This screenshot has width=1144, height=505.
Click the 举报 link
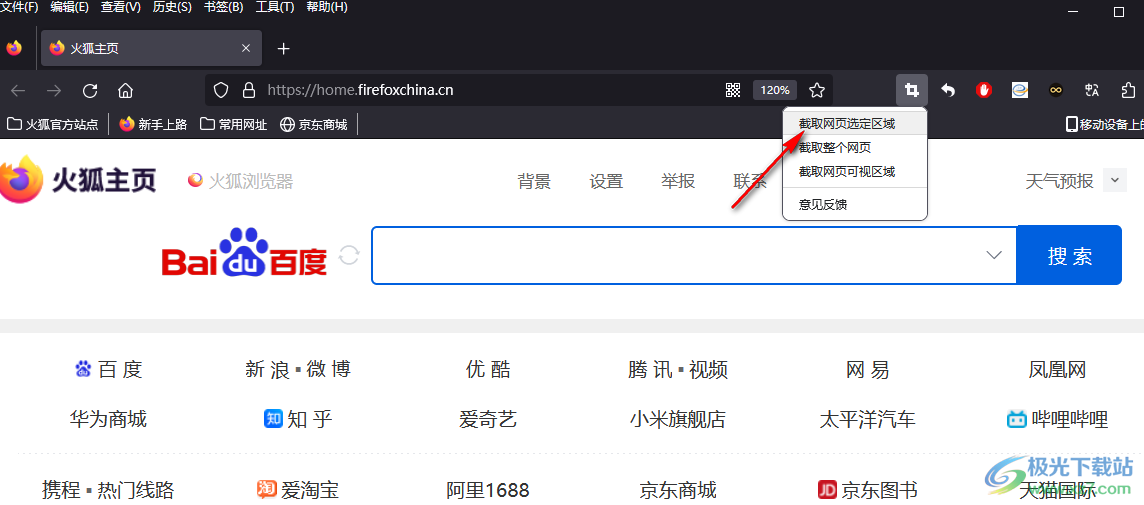click(x=678, y=181)
